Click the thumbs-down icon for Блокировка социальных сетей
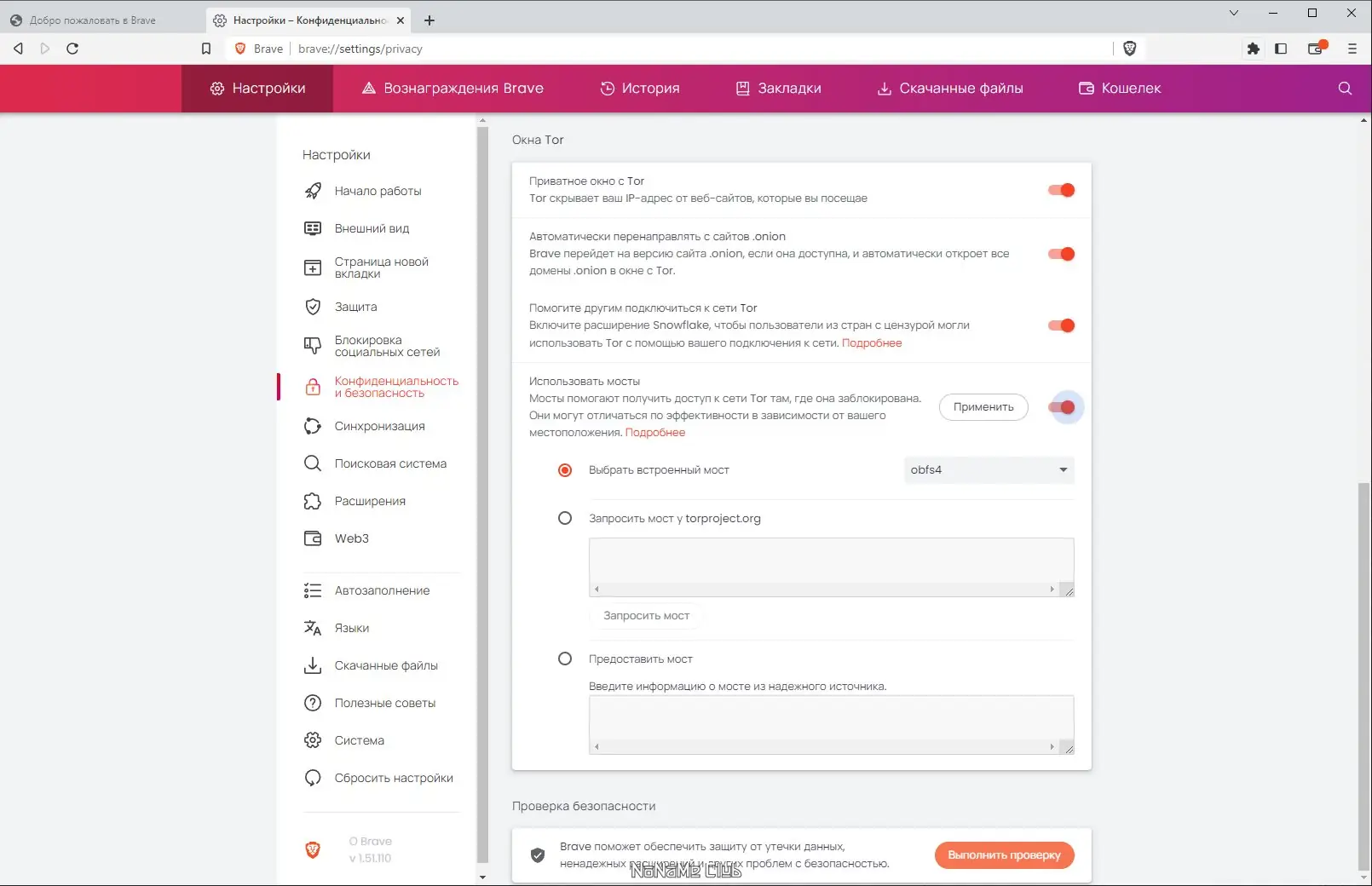 (313, 346)
